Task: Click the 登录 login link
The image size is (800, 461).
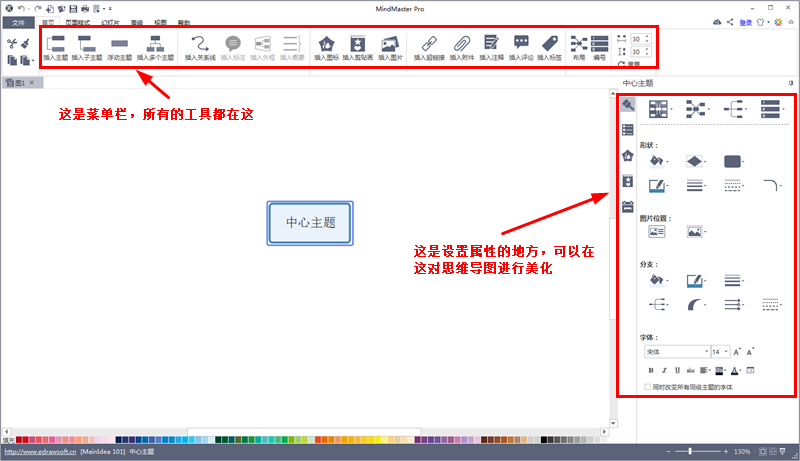Action: [746, 22]
